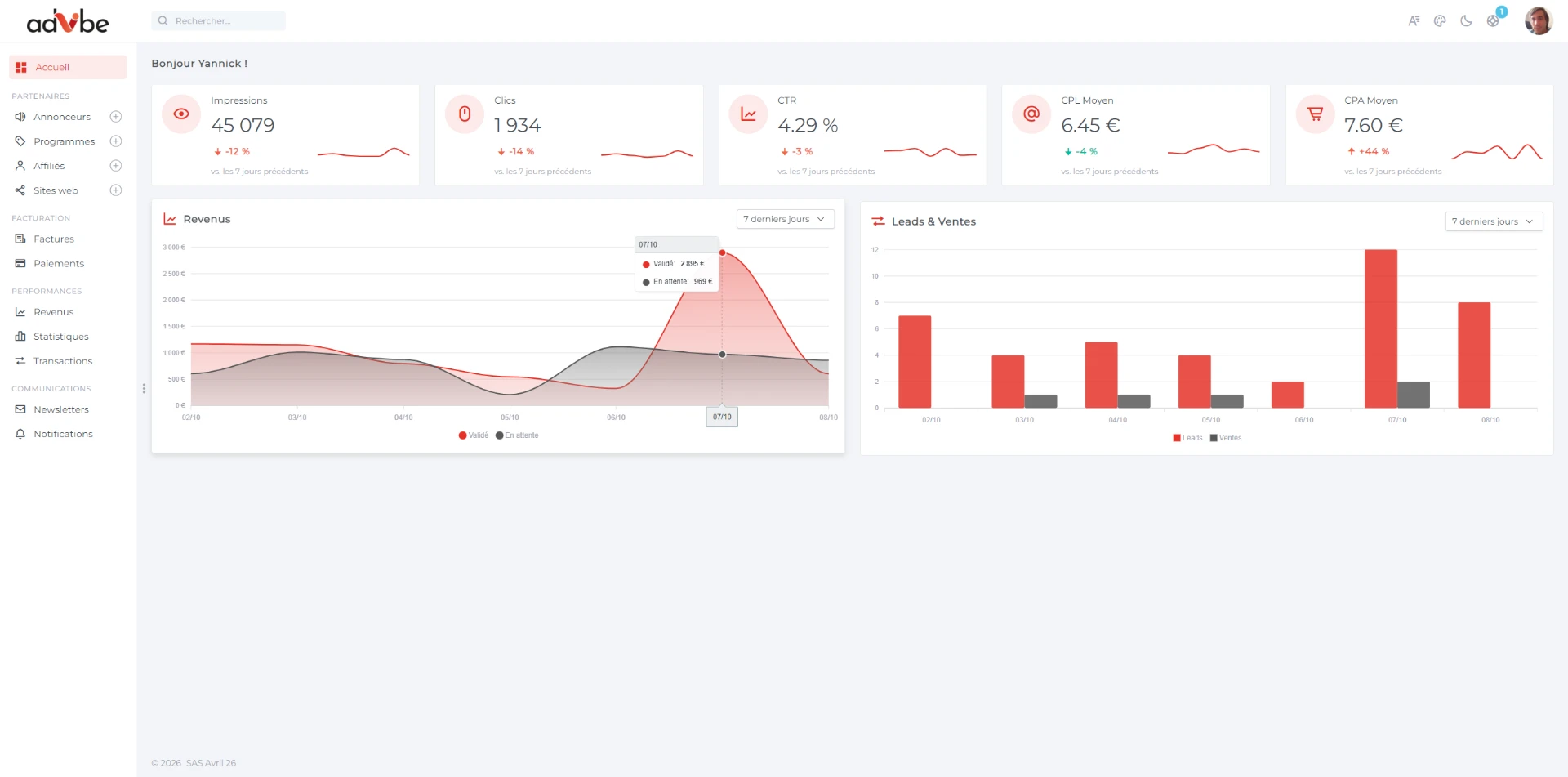The width and height of the screenshot is (1568, 777).
Task: Open the user profile avatar
Action: point(1539,21)
